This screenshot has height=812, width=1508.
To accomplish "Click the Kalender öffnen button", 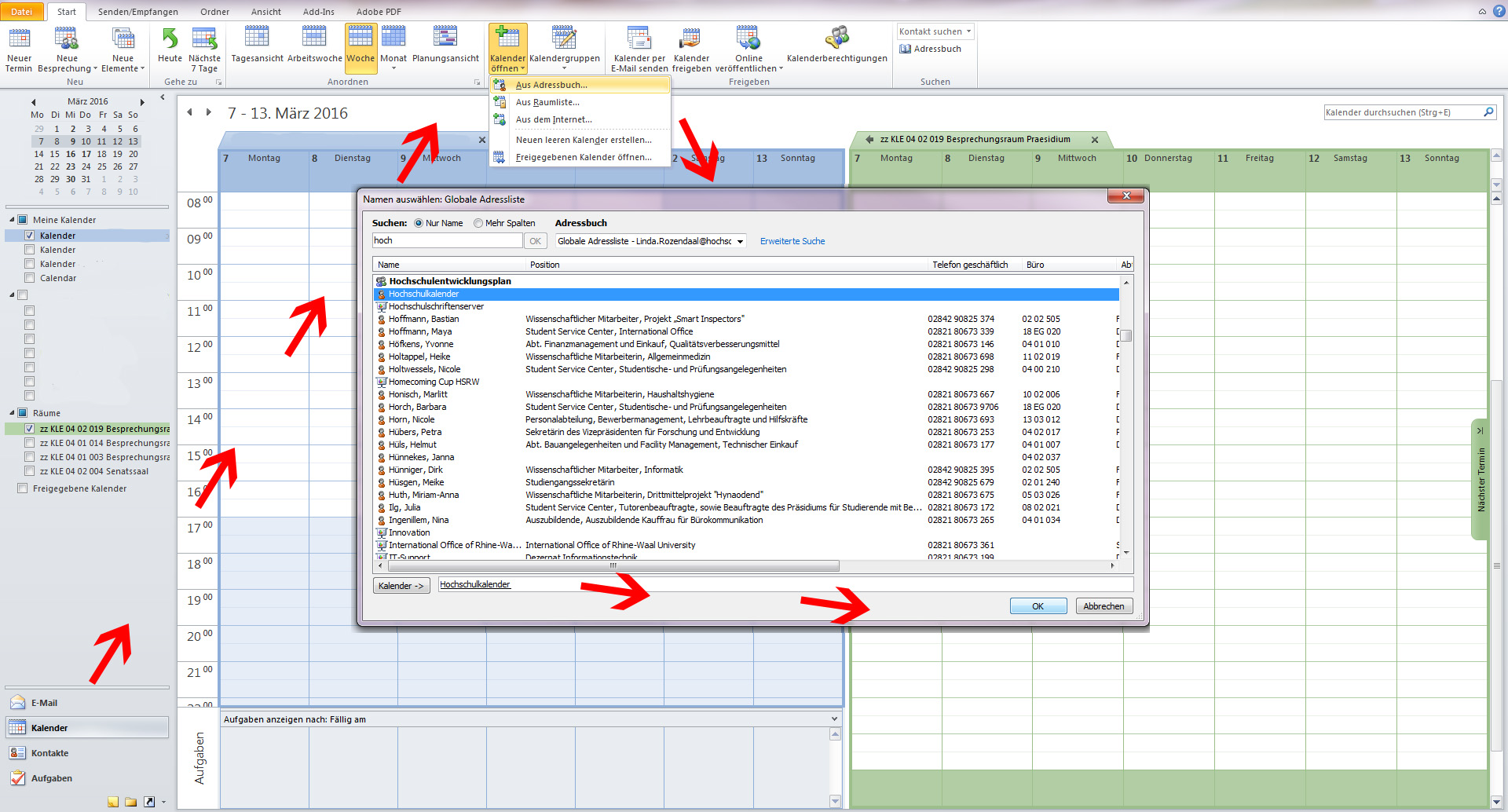I will tap(507, 49).
